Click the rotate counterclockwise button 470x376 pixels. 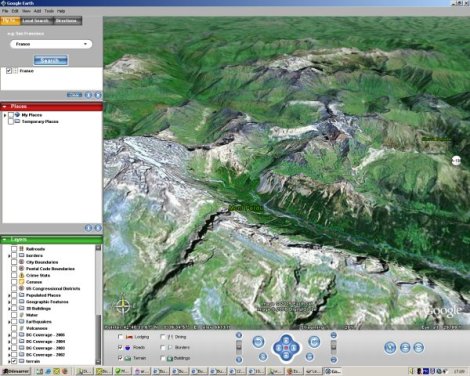pos(258,342)
